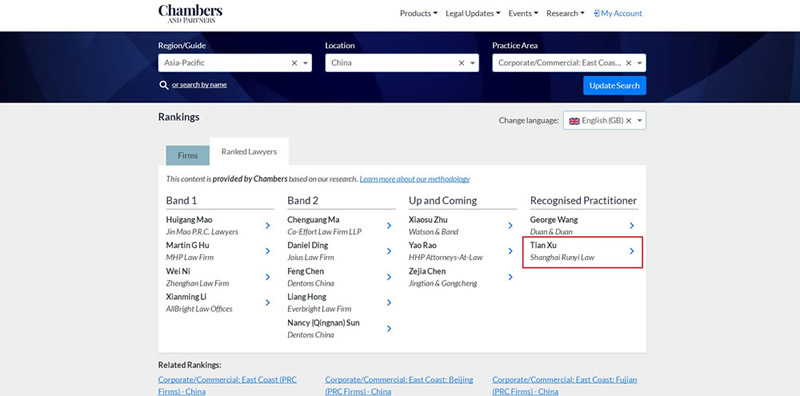Select the name Yao Rao
800x396 pixels.
[422, 245]
